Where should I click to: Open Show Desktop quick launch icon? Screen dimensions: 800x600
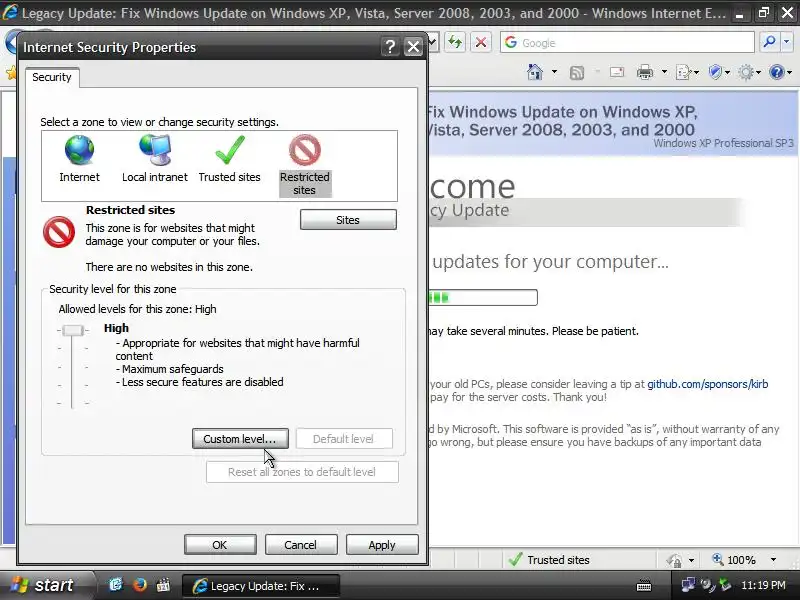tap(116, 585)
